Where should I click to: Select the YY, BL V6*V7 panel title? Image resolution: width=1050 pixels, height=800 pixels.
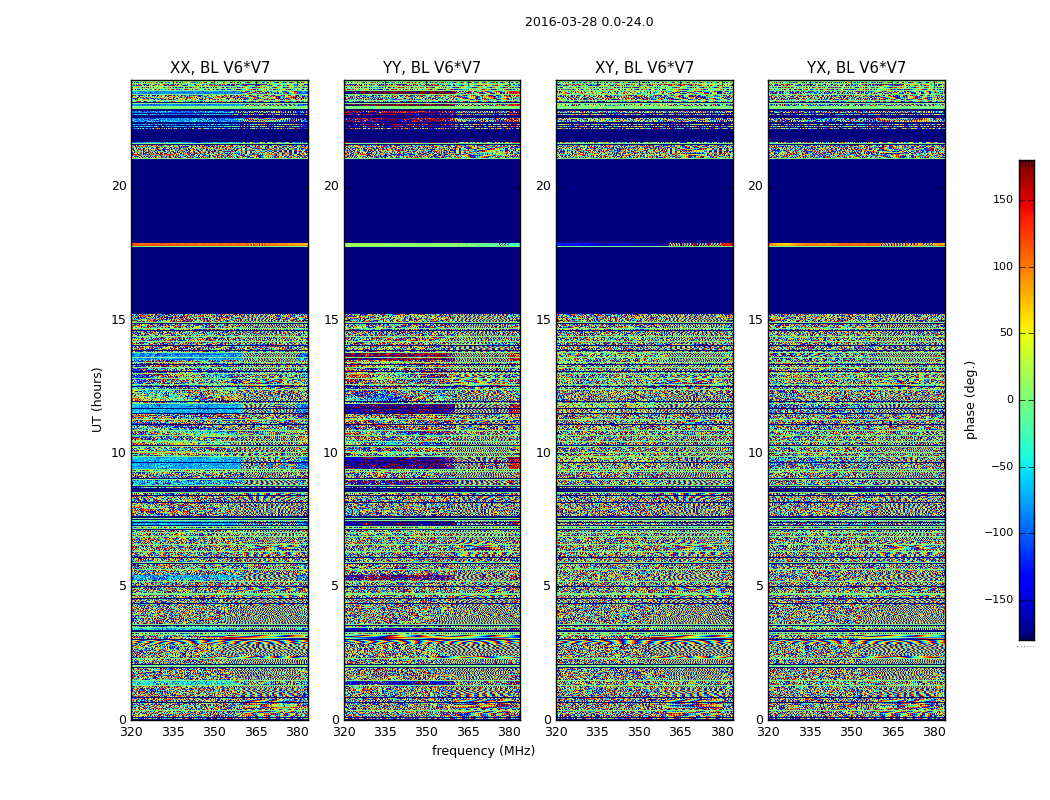pos(431,68)
